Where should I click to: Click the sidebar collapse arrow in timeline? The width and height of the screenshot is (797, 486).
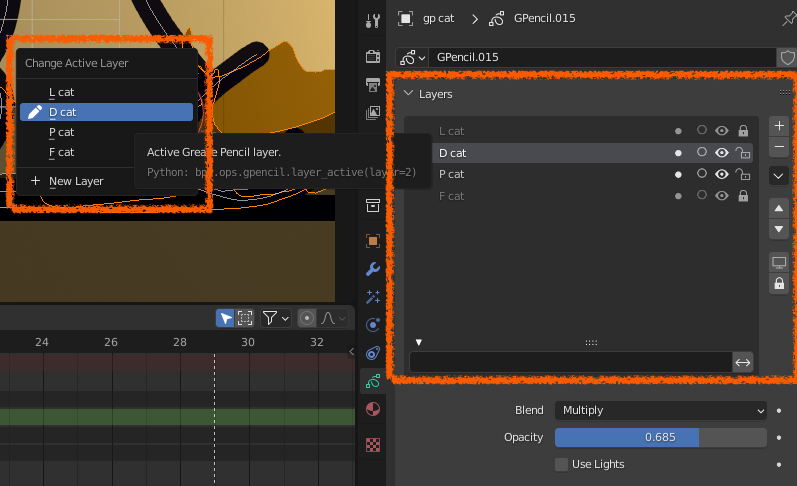pos(351,351)
